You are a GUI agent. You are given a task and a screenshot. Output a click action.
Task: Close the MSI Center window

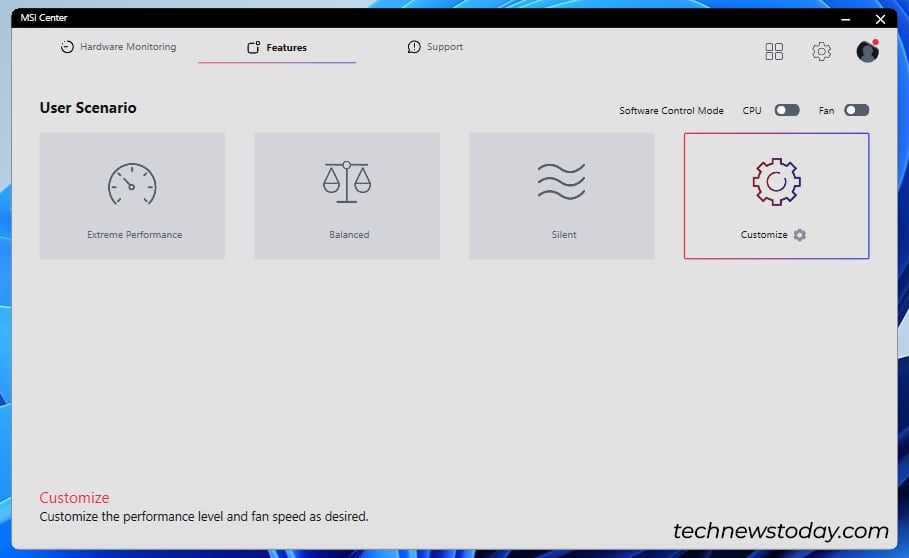point(880,19)
